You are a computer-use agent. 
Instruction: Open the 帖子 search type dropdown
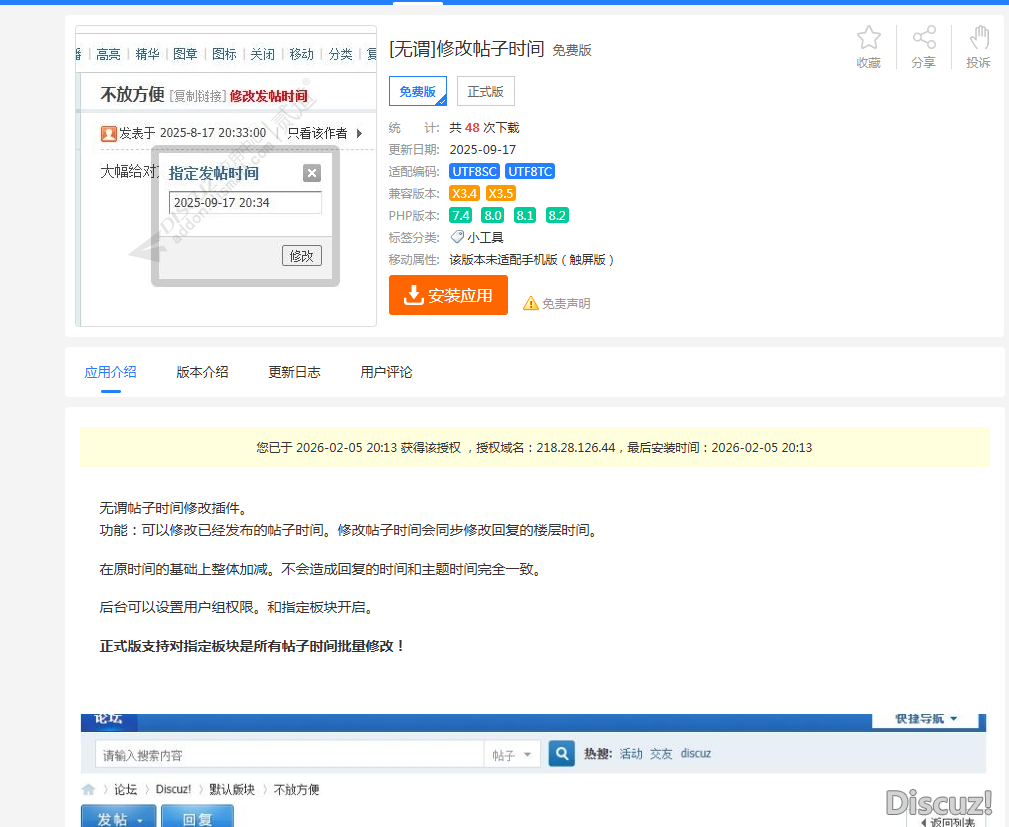coord(512,755)
